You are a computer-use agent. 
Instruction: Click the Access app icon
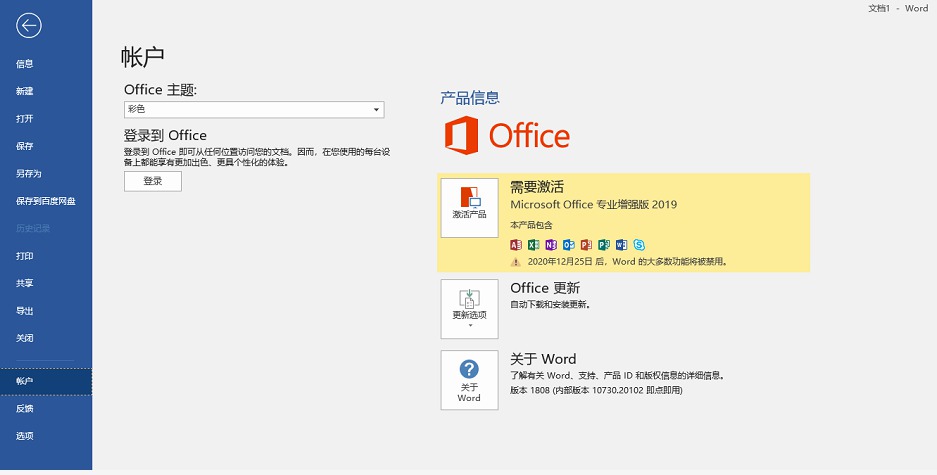point(516,244)
